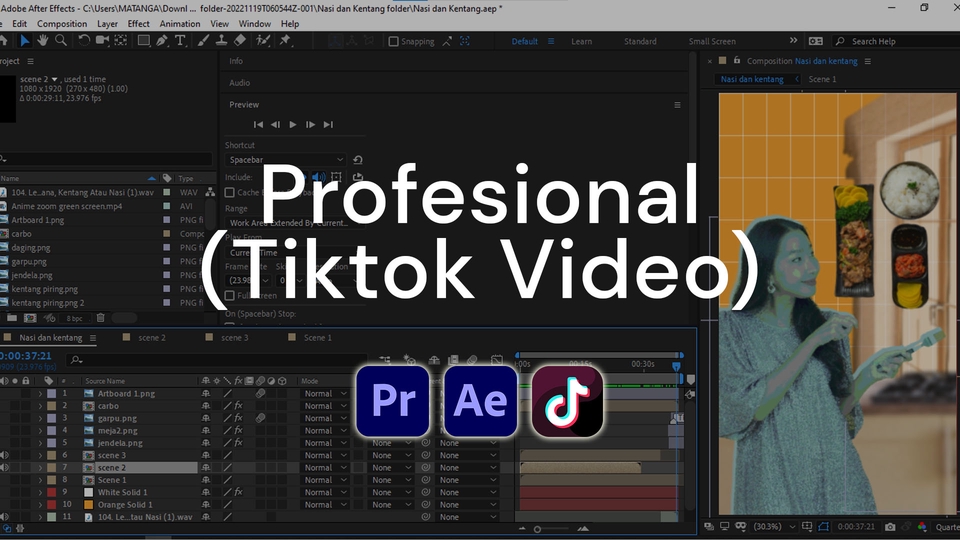Click the new composition icon in Project panel
The width and height of the screenshot is (960, 540).
(x=30, y=318)
